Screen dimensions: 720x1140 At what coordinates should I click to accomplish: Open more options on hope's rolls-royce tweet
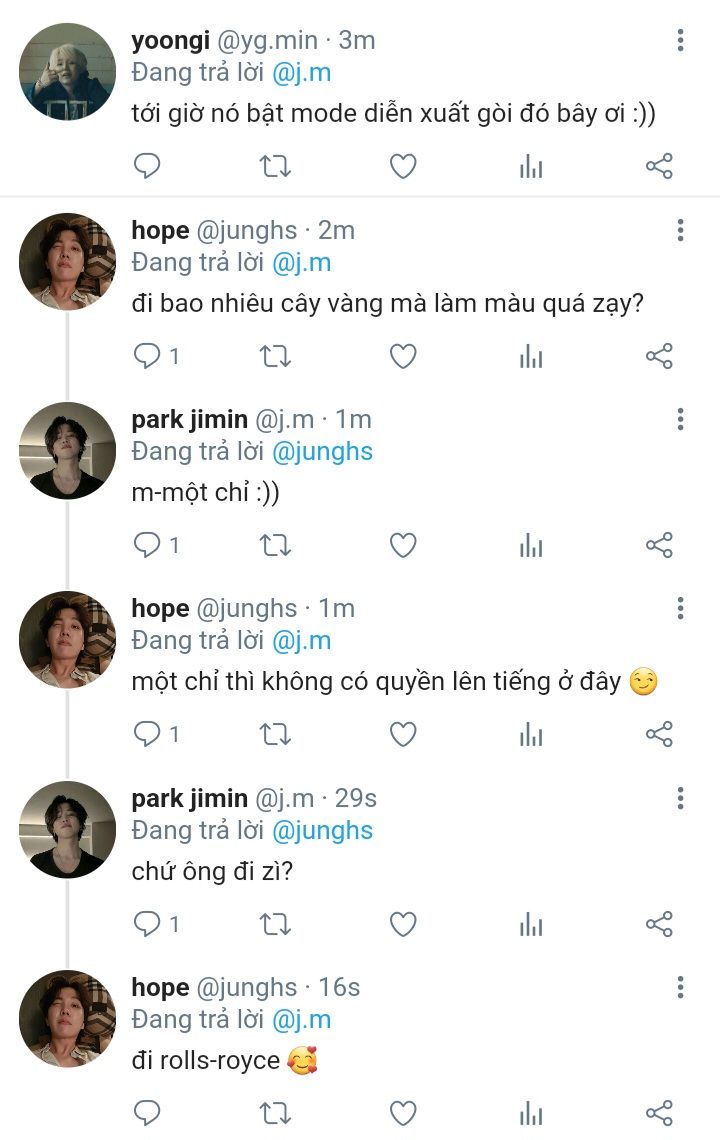[680, 988]
